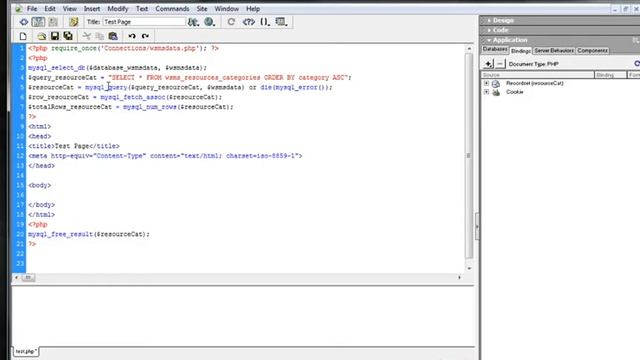The height and width of the screenshot is (360, 640).
Task: Click horizontal scroll right arrow
Action: pos(460,278)
